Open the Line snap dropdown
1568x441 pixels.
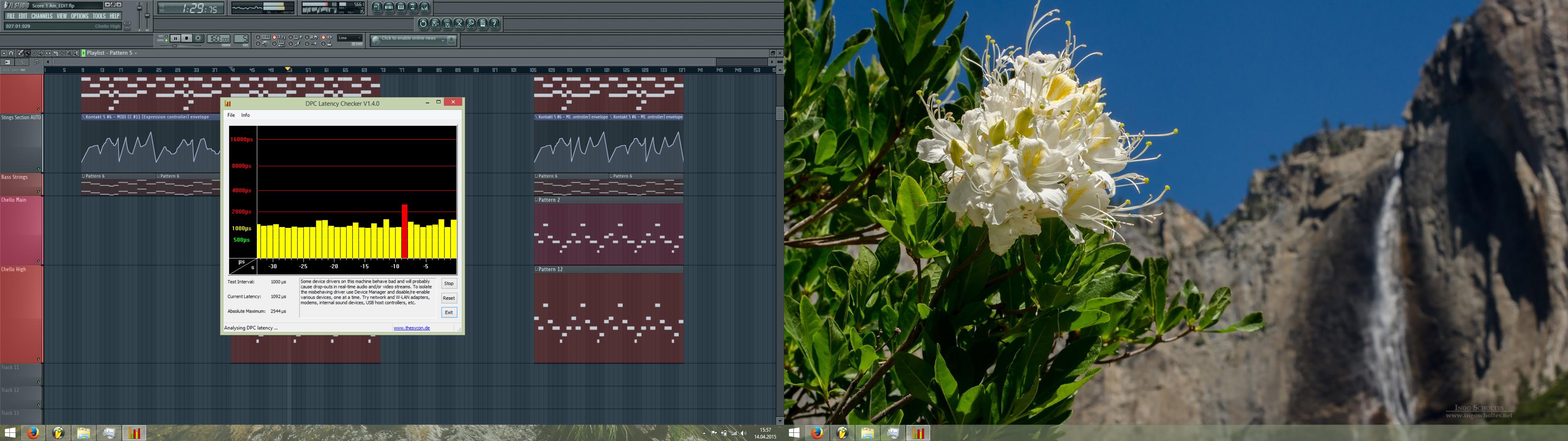(350, 38)
